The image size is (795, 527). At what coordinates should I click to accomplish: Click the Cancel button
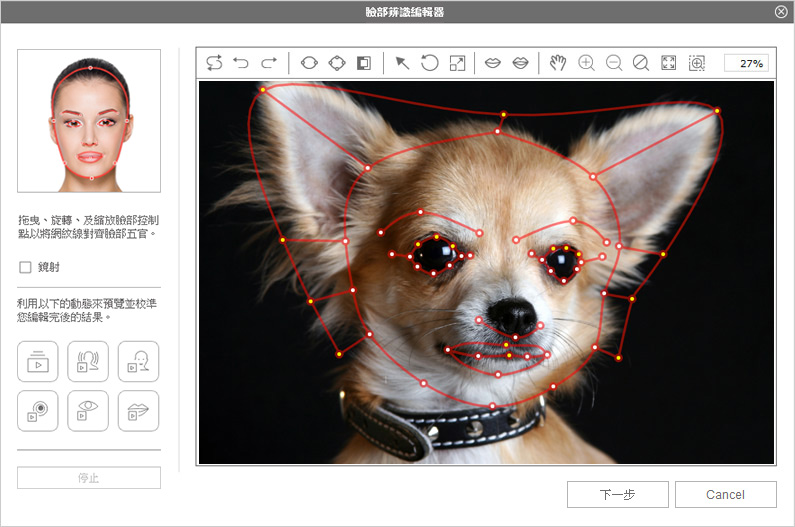point(725,494)
